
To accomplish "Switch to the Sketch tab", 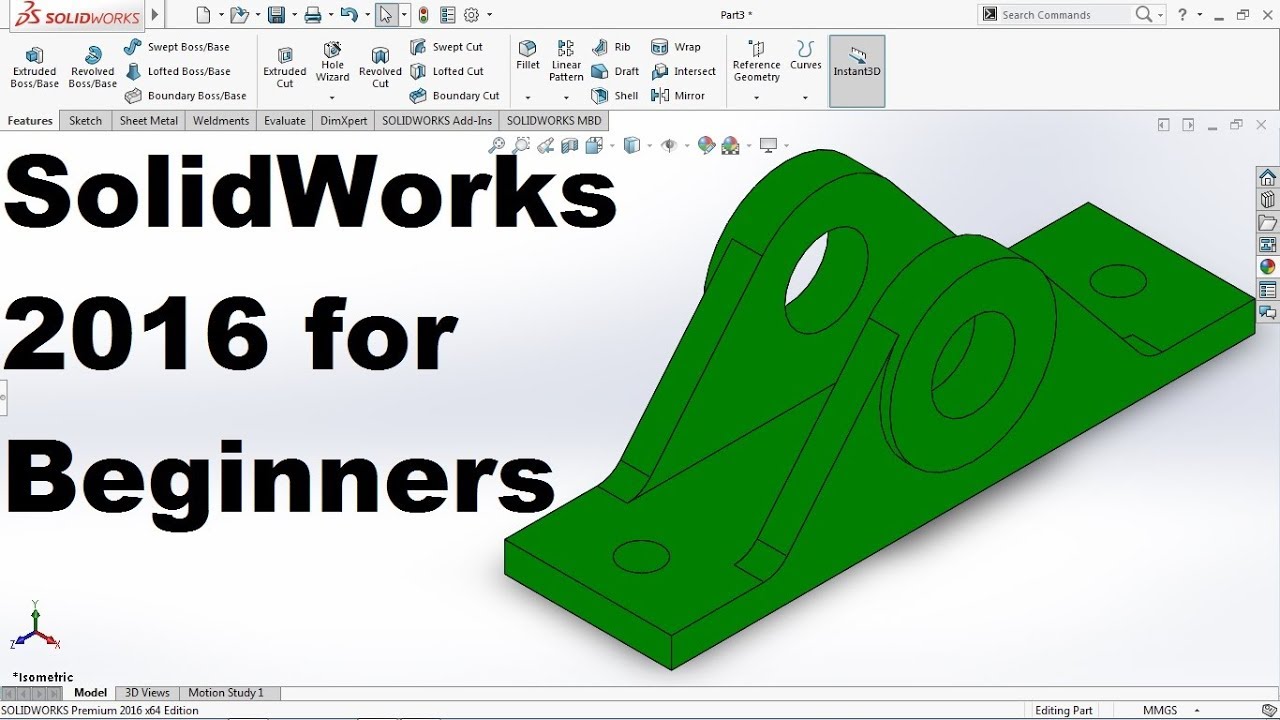I will (x=85, y=121).
